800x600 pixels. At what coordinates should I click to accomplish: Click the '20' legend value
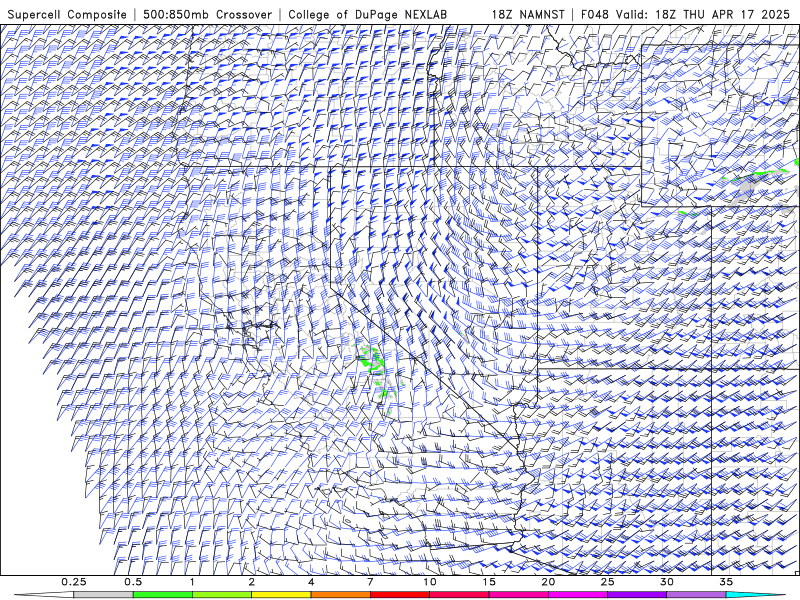coord(548,582)
